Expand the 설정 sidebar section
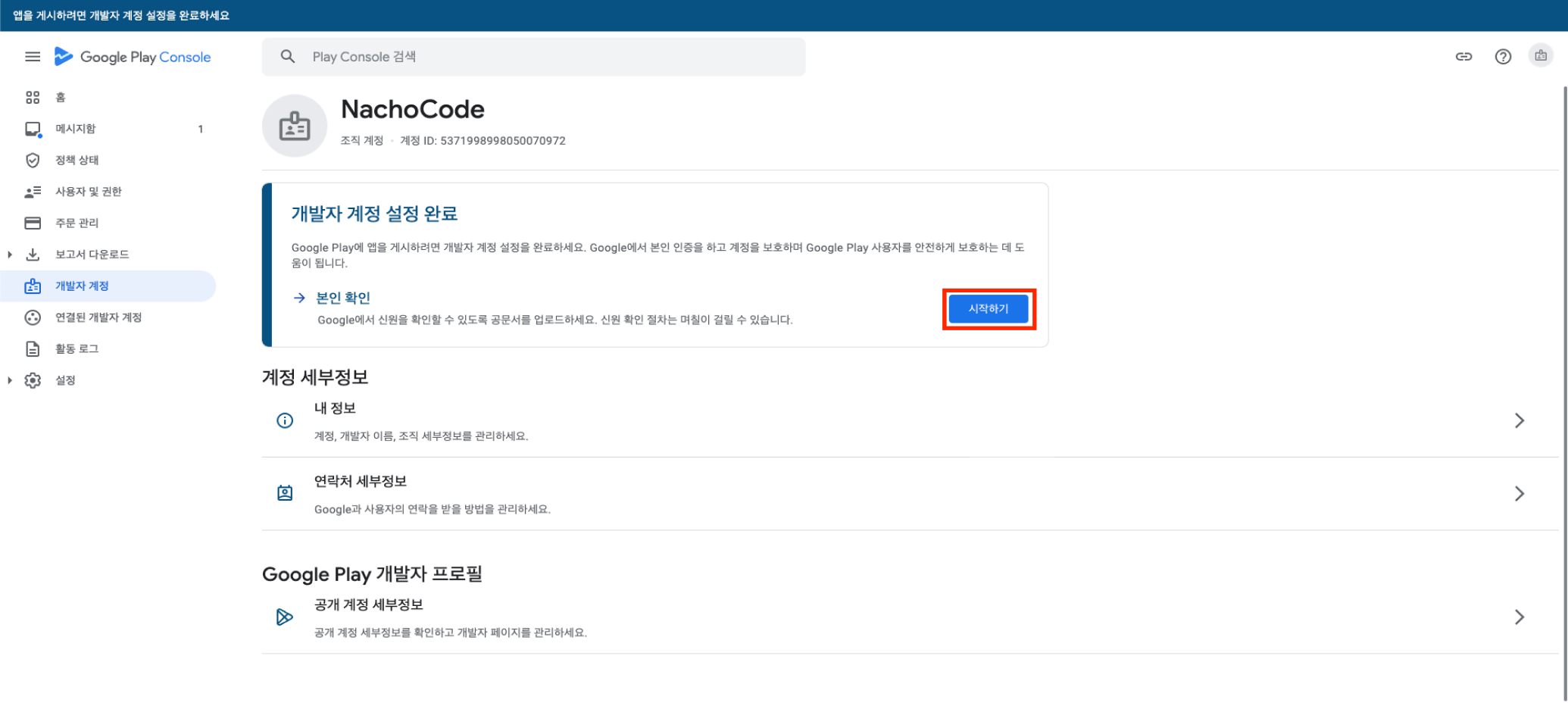The width and height of the screenshot is (1568, 709). [x=10, y=380]
